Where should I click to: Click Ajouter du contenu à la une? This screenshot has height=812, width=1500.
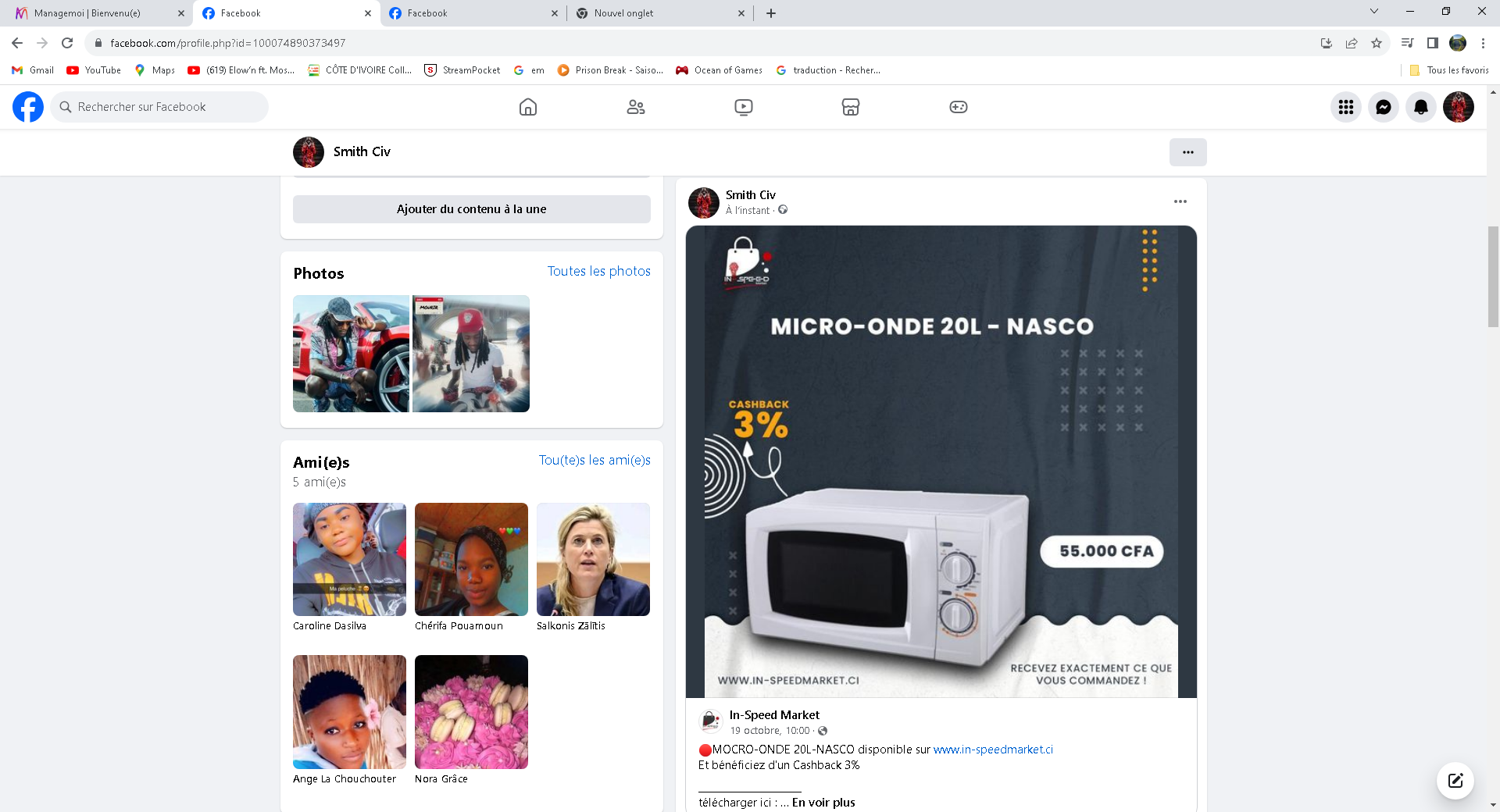tap(471, 209)
